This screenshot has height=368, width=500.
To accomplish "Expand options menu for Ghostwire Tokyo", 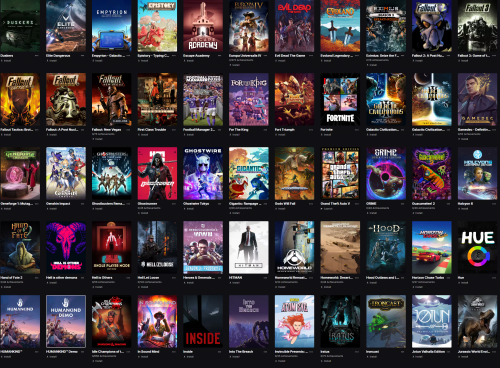I will [219, 204].
